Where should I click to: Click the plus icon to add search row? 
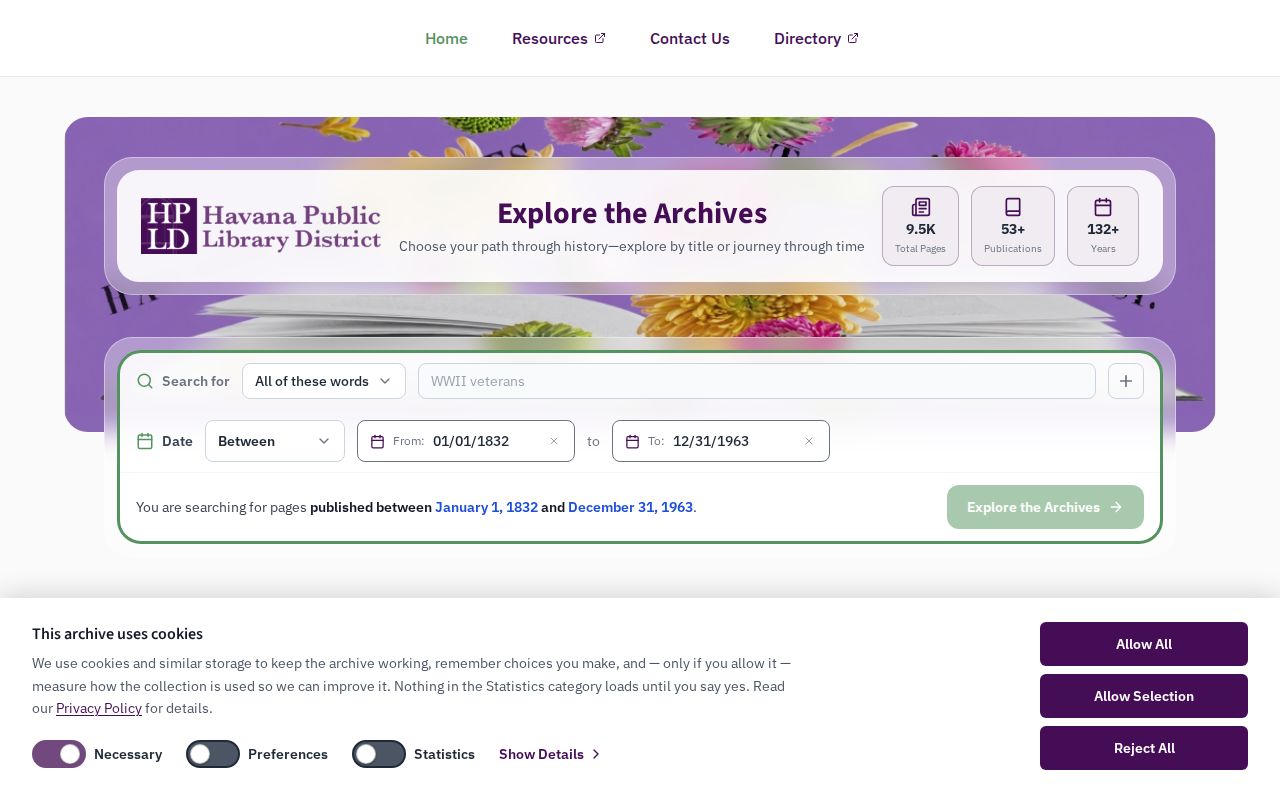1126,381
